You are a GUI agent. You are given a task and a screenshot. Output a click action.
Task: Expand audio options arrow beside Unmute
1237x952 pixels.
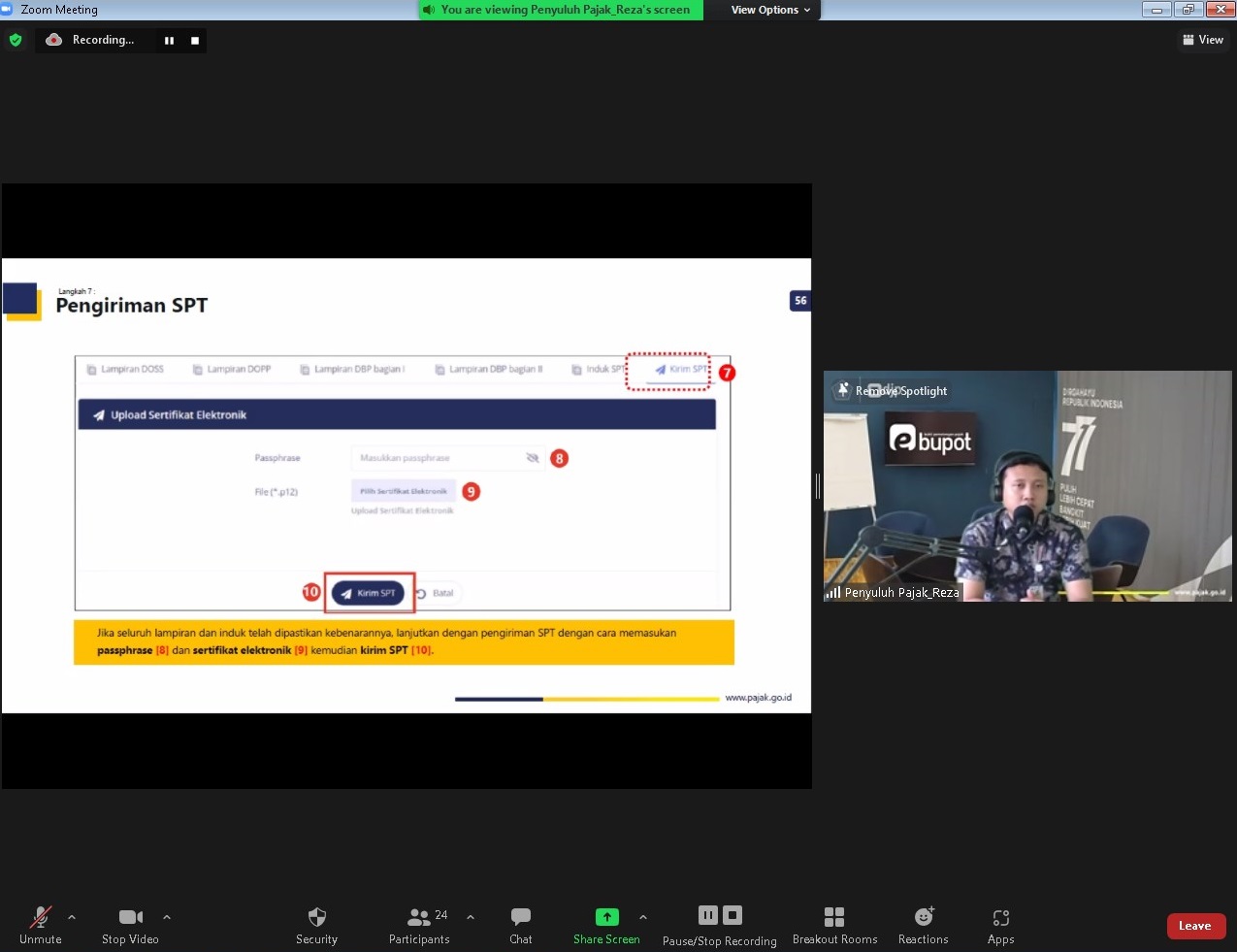(72, 917)
